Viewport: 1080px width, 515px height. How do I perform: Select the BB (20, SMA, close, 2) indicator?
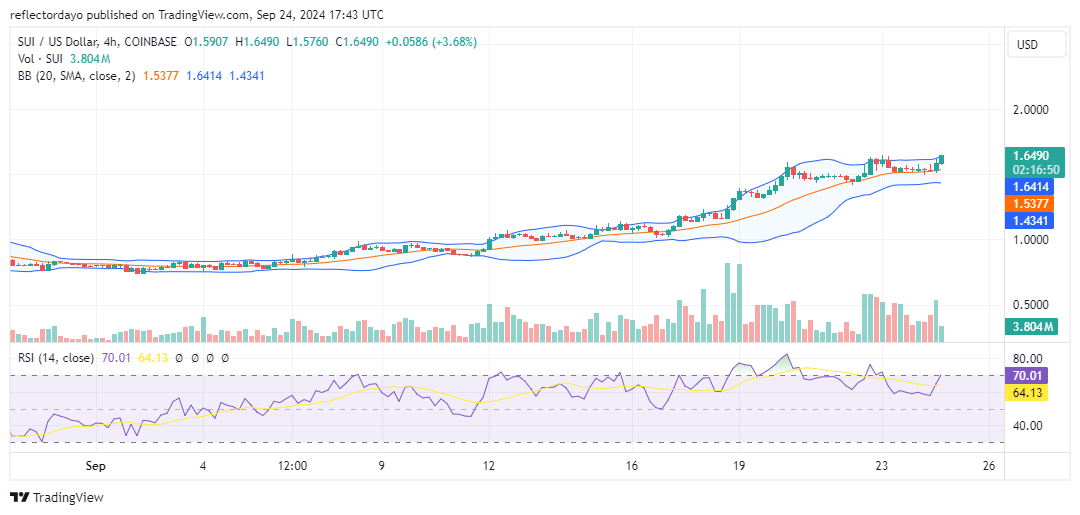point(78,75)
